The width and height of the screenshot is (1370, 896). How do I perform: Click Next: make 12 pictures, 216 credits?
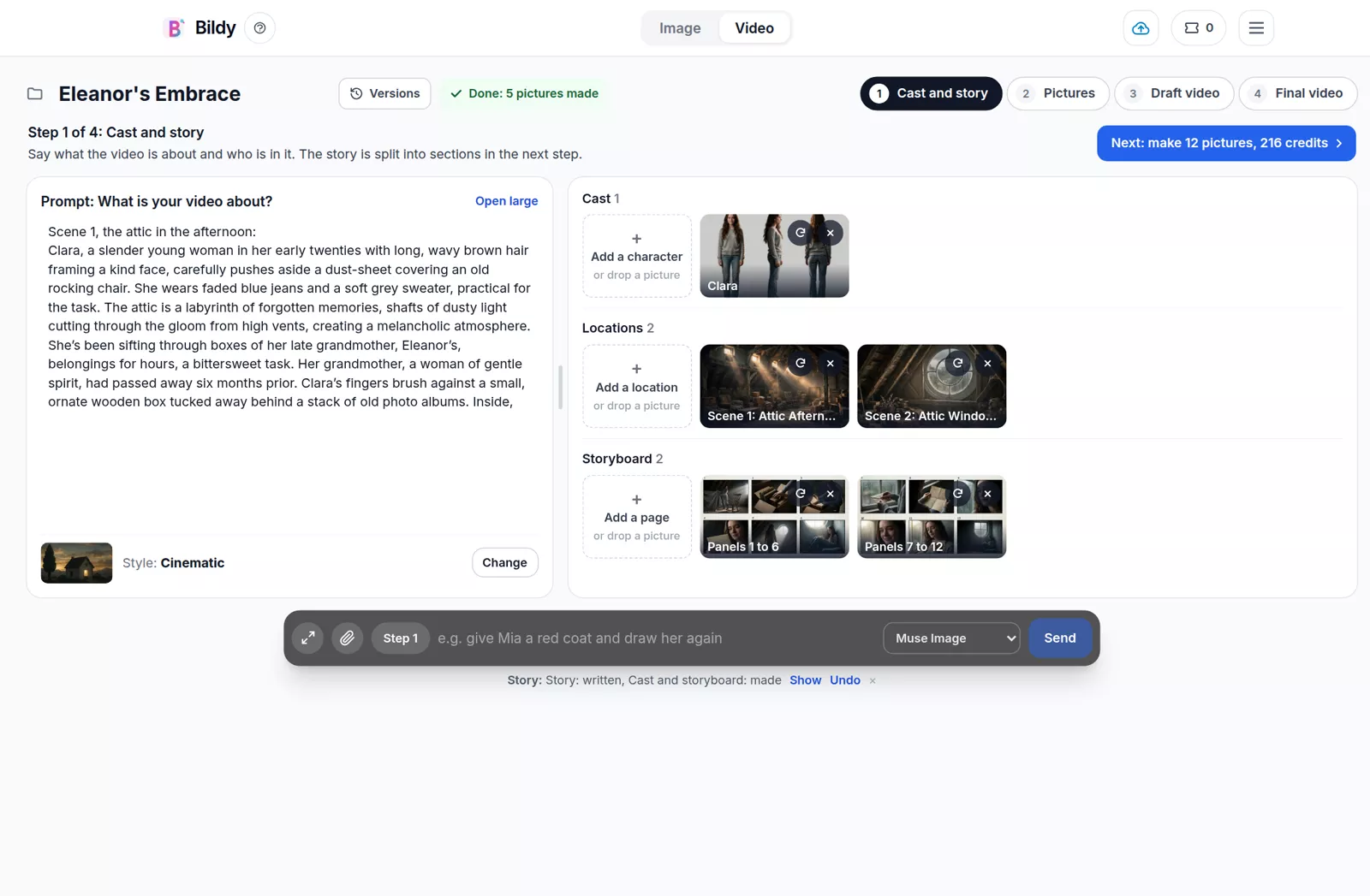pyautogui.click(x=1226, y=143)
